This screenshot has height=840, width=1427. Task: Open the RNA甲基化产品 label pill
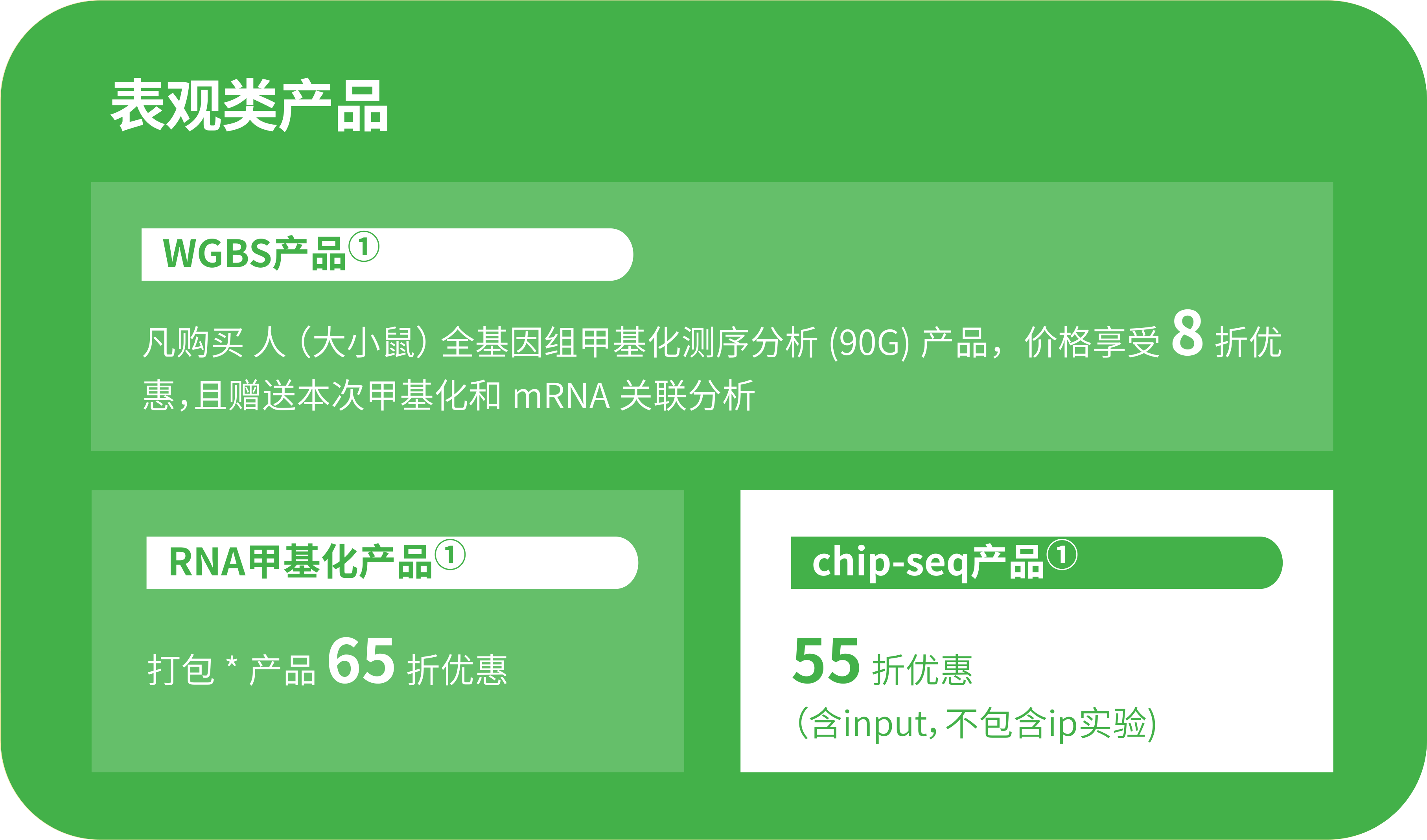392,562
